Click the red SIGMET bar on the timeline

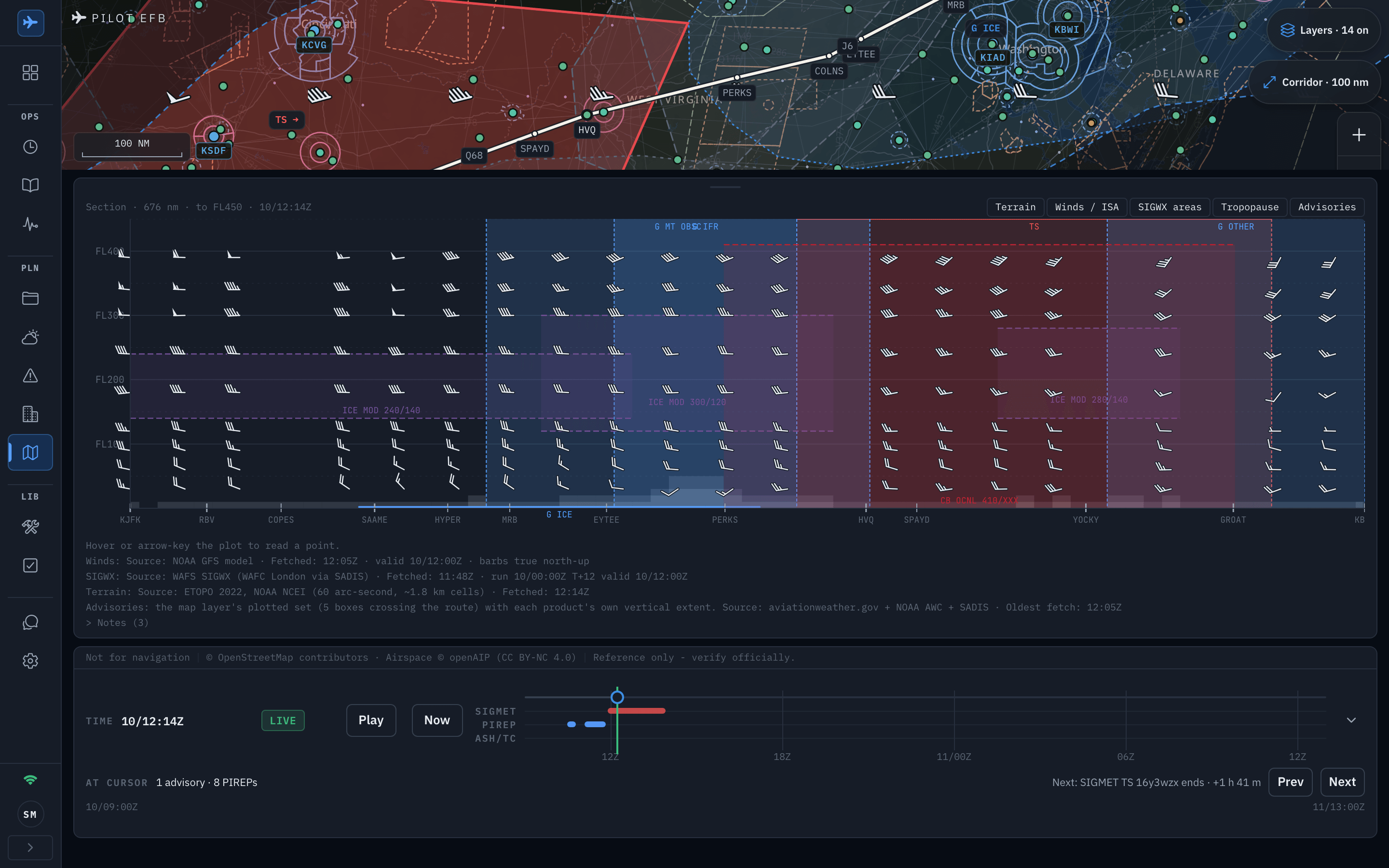[637, 711]
